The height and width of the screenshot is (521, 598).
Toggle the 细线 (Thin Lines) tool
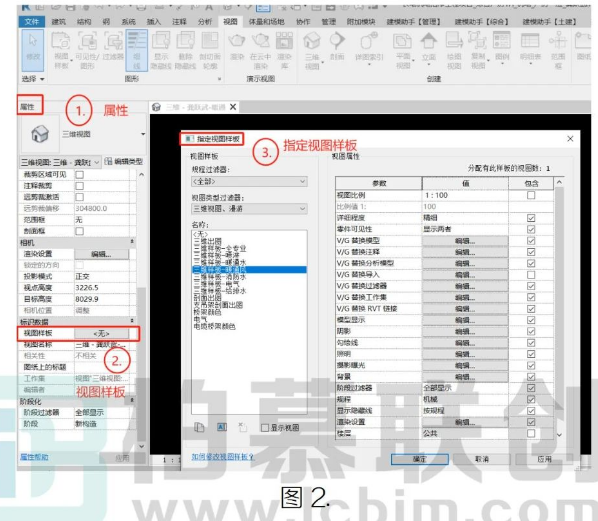coord(137,50)
